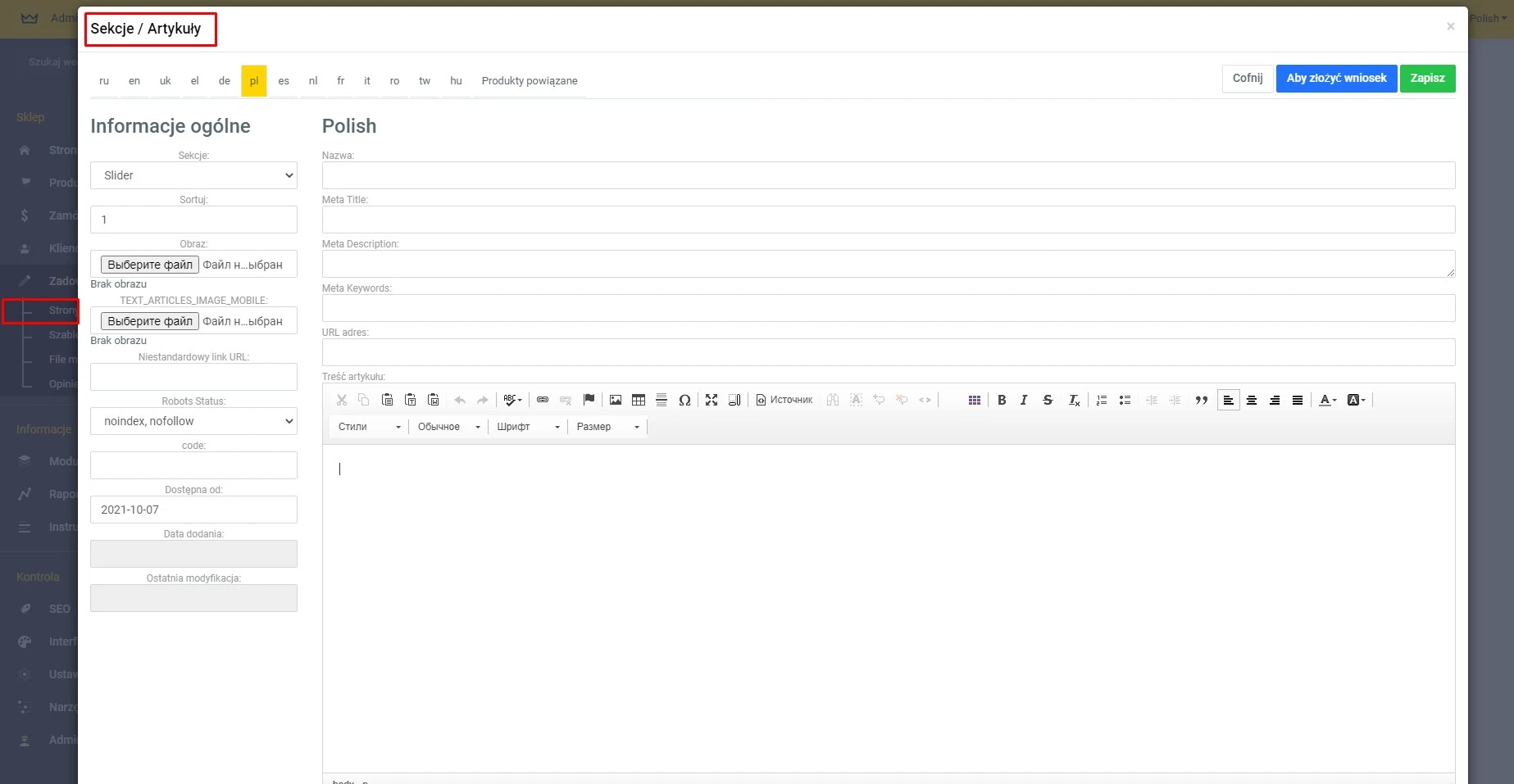Select the Bold formatting icon
Viewport: 1514px width, 784px height.
click(1001, 400)
